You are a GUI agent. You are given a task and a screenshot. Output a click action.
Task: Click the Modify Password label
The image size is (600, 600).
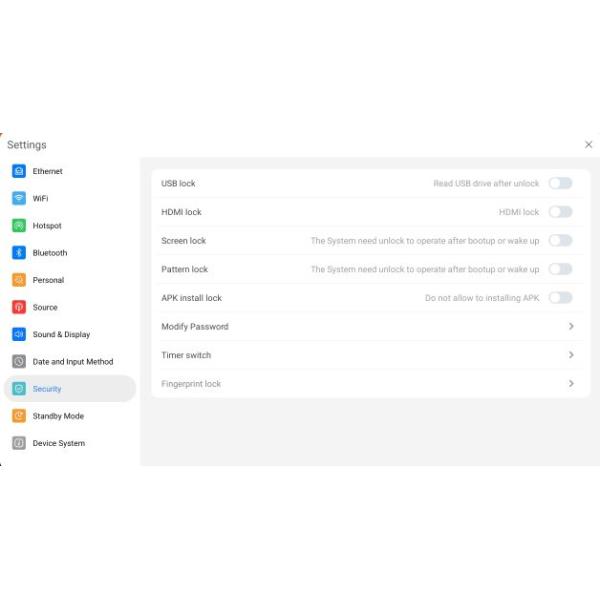point(195,326)
